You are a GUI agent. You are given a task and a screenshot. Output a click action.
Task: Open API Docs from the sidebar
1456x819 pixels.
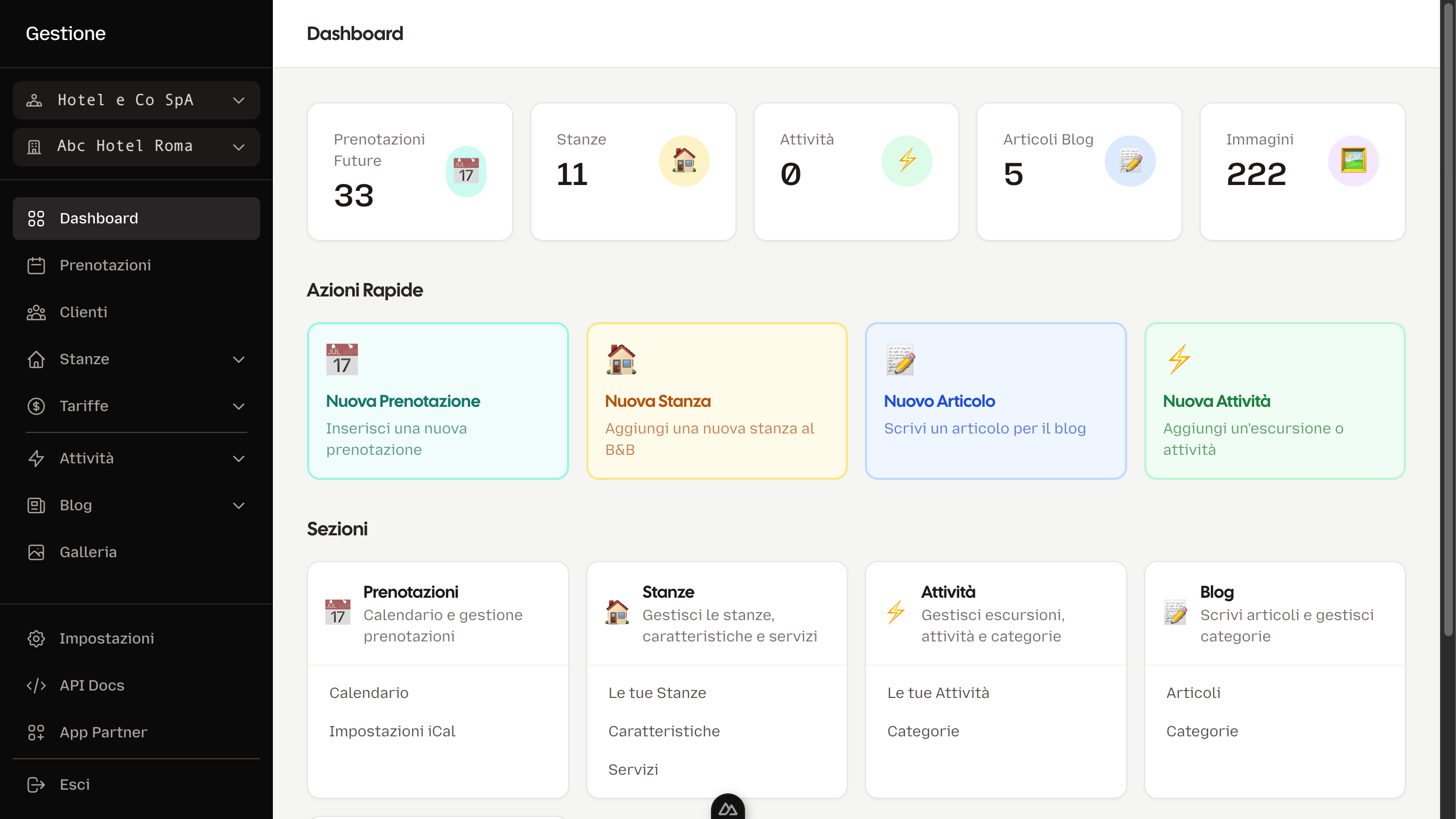[x=136, y=686]
